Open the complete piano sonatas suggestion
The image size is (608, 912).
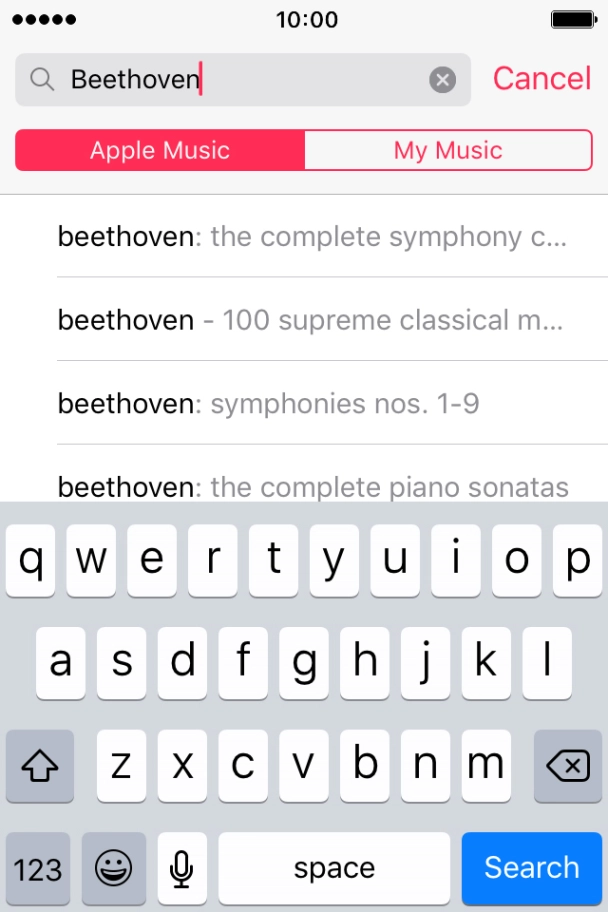pos(313,487)
